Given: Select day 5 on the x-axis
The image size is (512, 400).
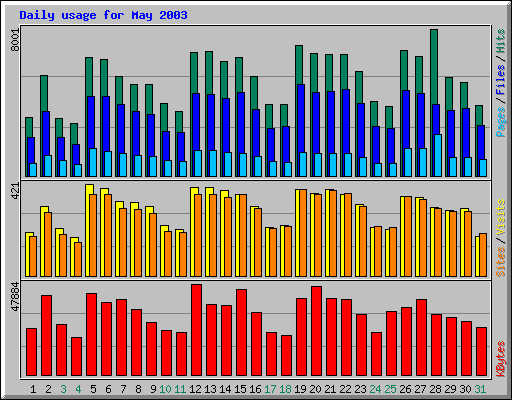Looking at the screenshot, I should coord(93,389).
